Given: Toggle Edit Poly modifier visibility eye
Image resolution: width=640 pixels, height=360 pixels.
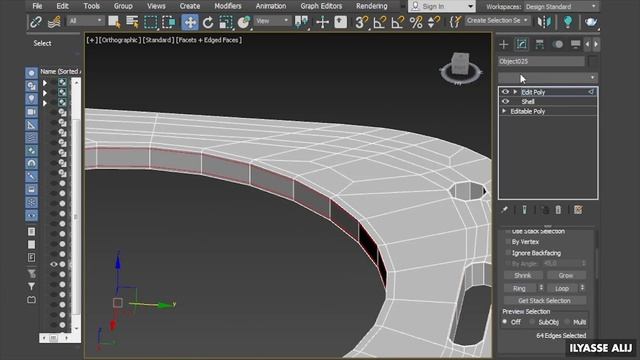Looking at the screenshot, I should click(505, 92).
